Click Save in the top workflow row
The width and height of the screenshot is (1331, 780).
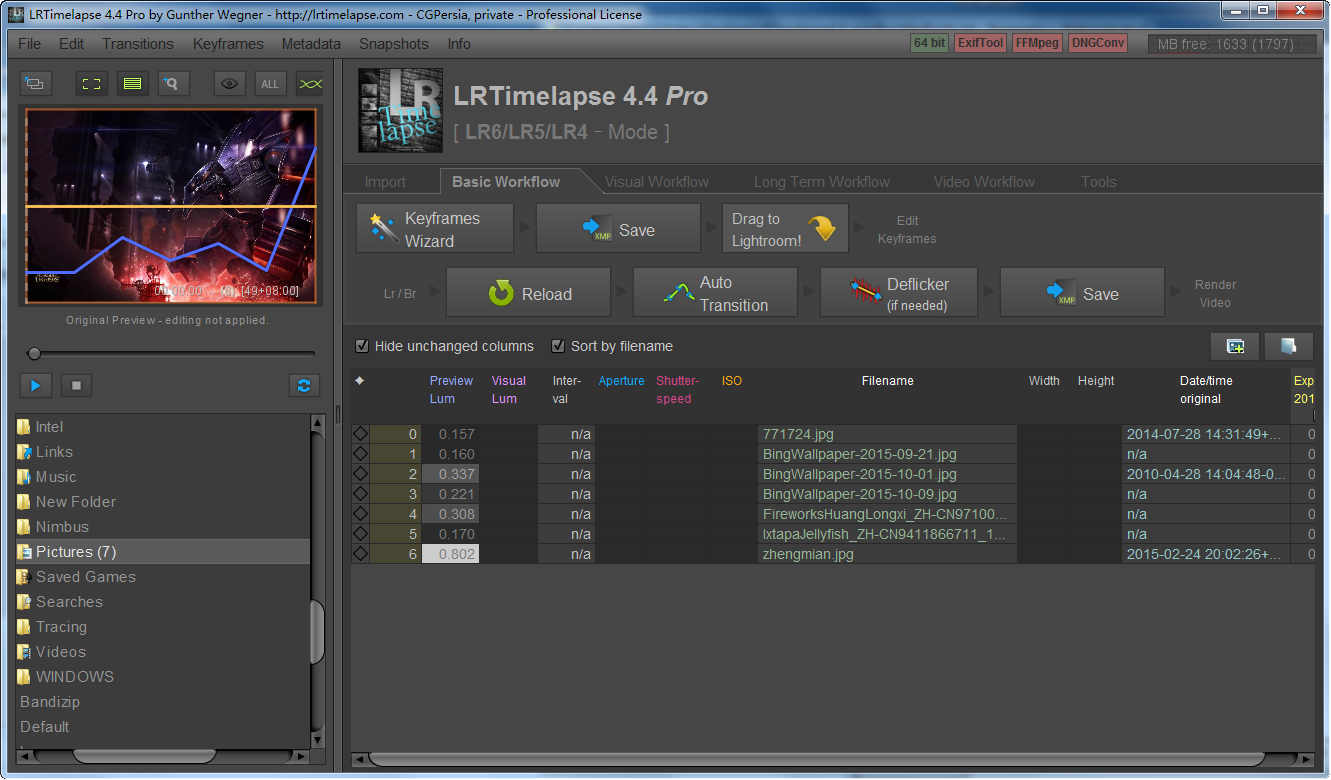pyautogui.click(x=618, y=229)
